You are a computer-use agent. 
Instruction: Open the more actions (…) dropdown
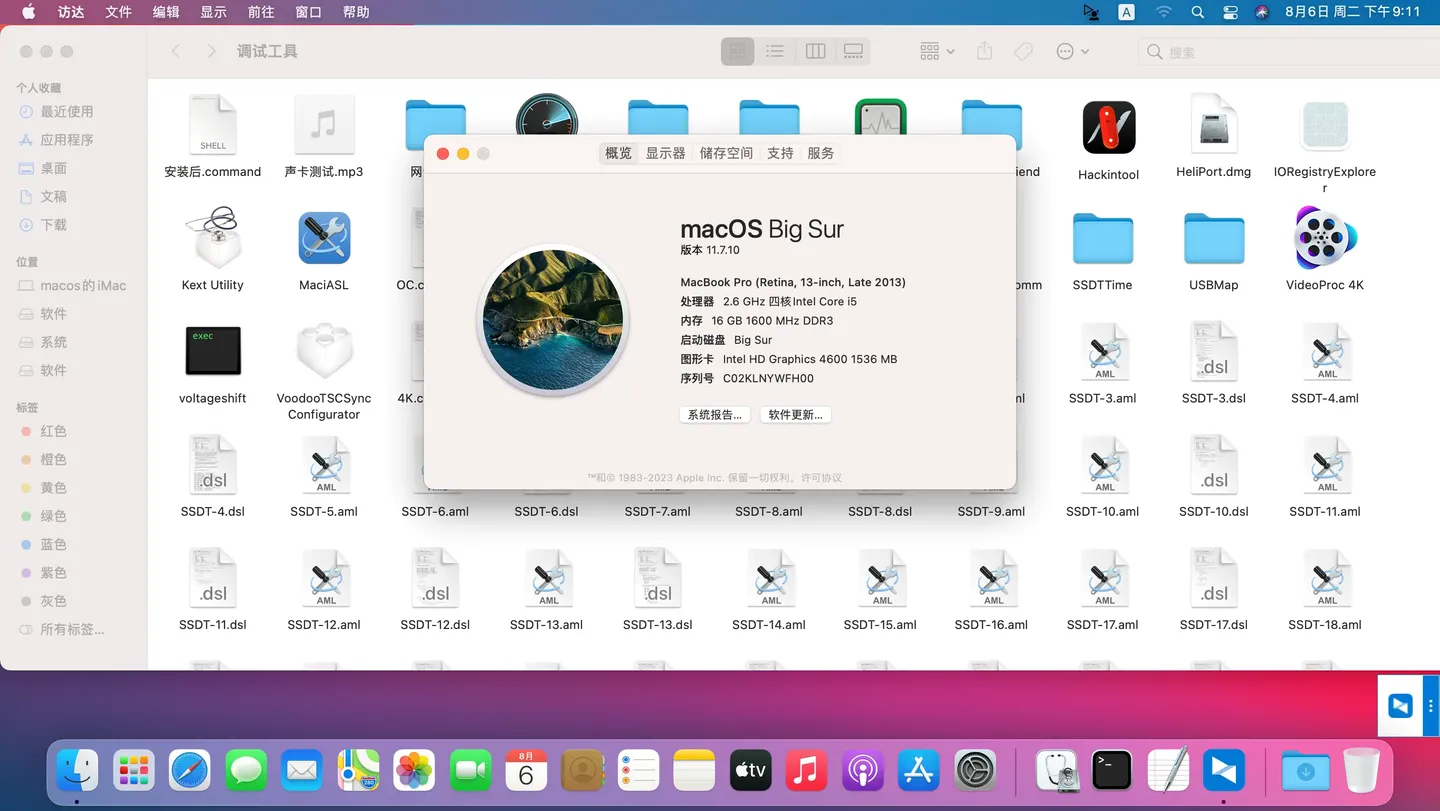click(x=1070, y=51)
